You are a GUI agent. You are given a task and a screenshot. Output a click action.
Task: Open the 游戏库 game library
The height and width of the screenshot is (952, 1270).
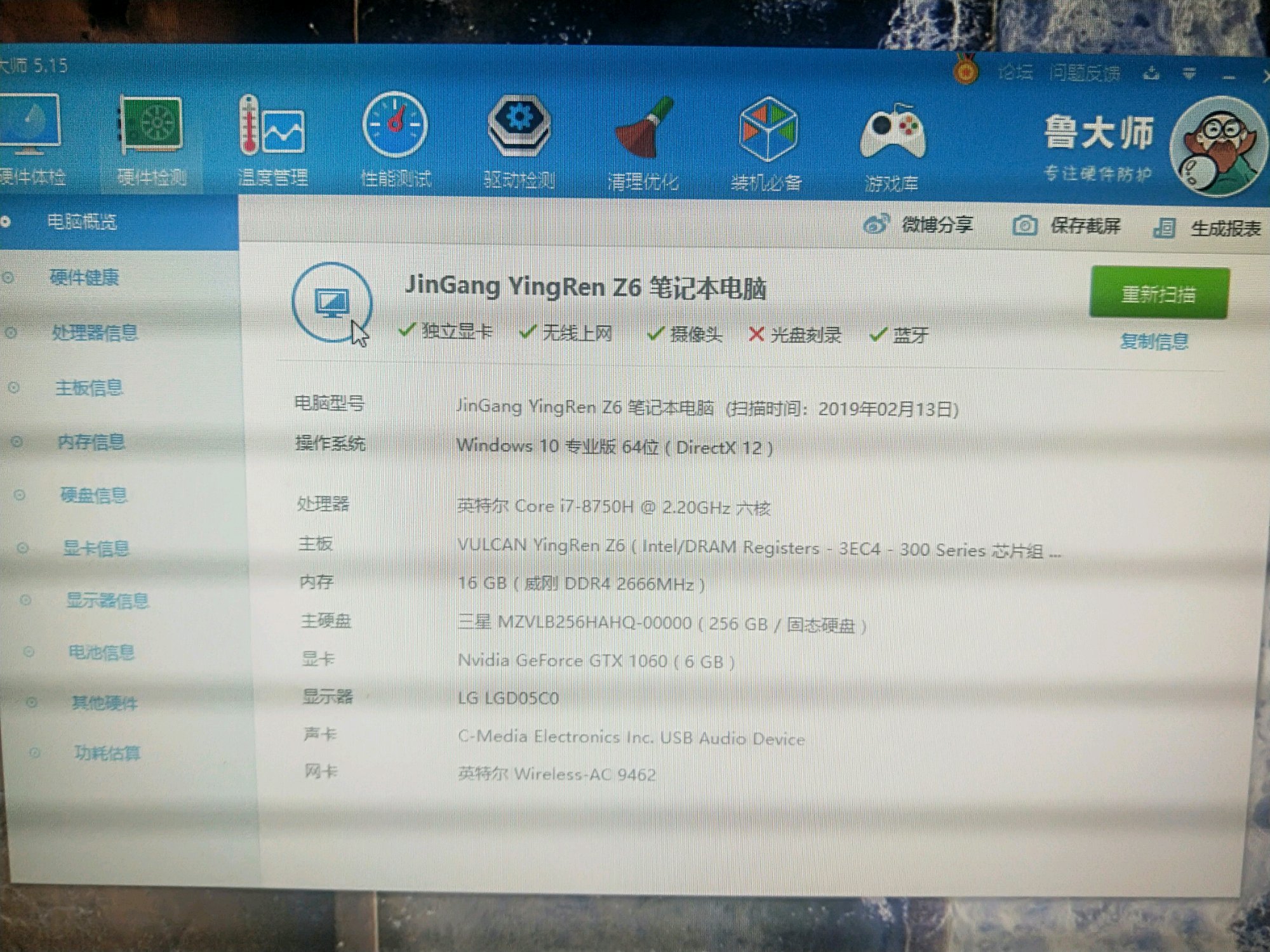(x=892, y=148)
